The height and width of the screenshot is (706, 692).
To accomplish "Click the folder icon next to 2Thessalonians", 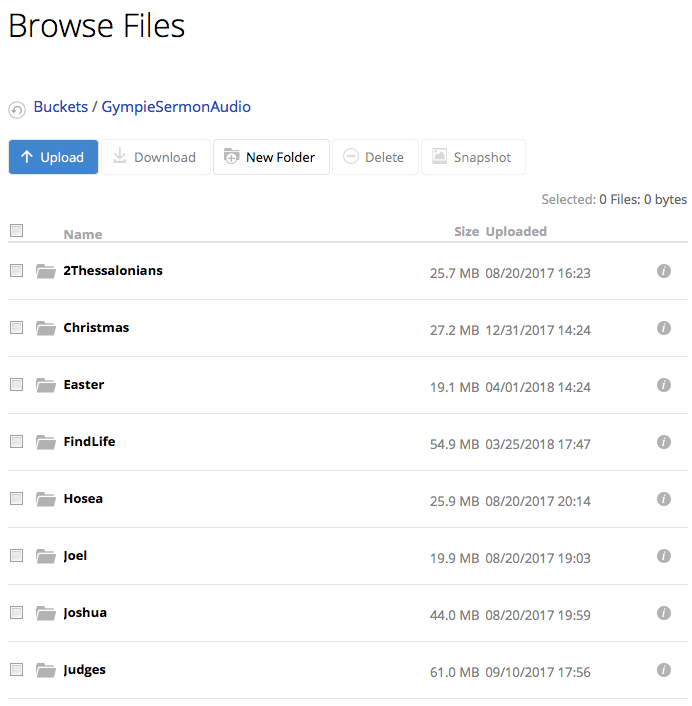I will click(46, 271).
